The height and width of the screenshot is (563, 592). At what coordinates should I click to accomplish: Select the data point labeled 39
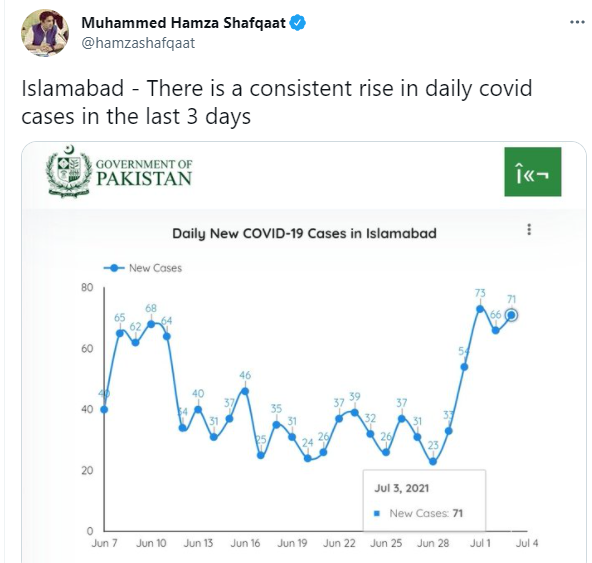(355, 412)
